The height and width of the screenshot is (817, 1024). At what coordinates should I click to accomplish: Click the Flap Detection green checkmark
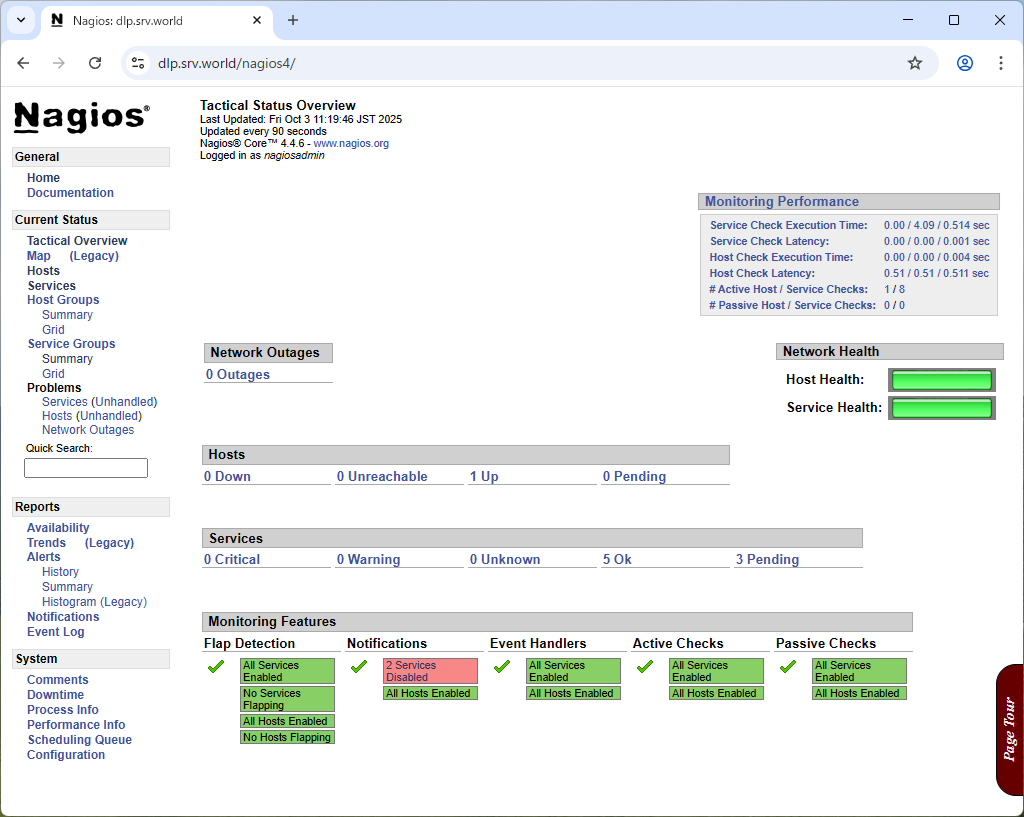click(x=216, y=667)
